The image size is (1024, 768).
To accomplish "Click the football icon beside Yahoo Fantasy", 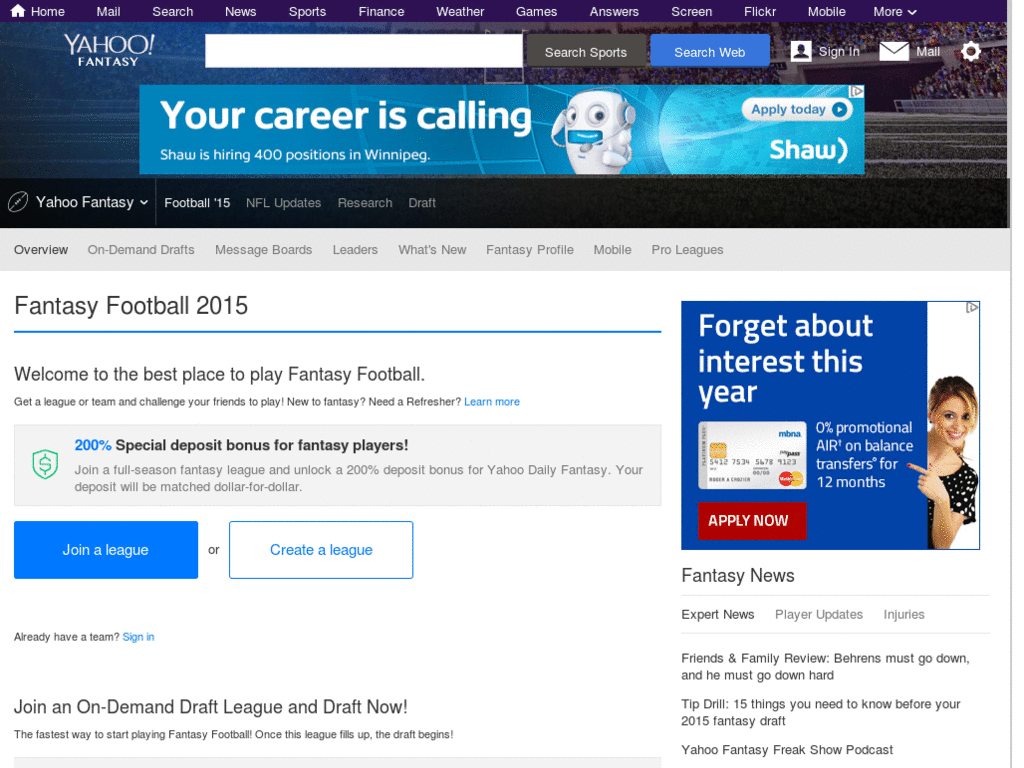I will pos(18,202).
